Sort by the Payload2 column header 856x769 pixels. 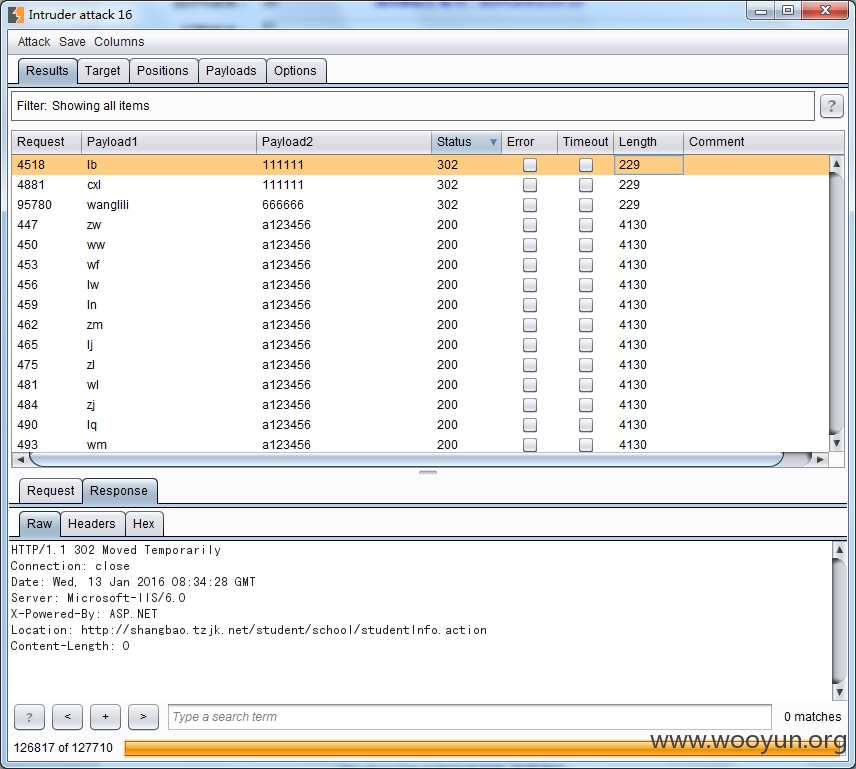344,142
